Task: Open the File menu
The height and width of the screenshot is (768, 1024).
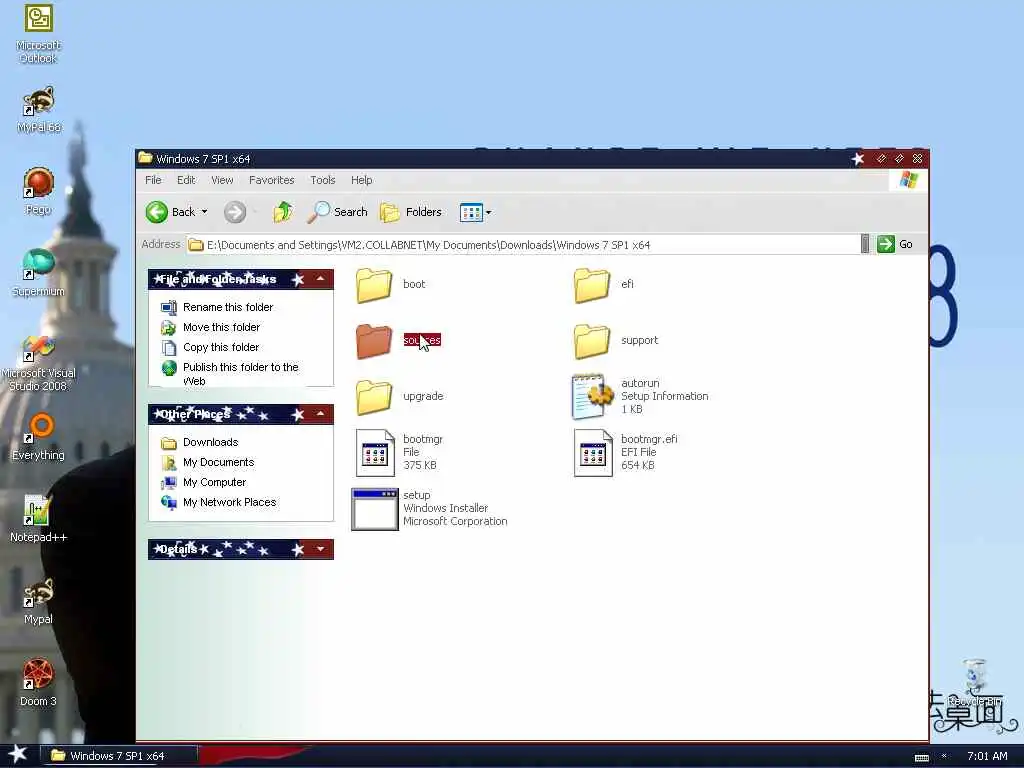Action: pos(153,180)
